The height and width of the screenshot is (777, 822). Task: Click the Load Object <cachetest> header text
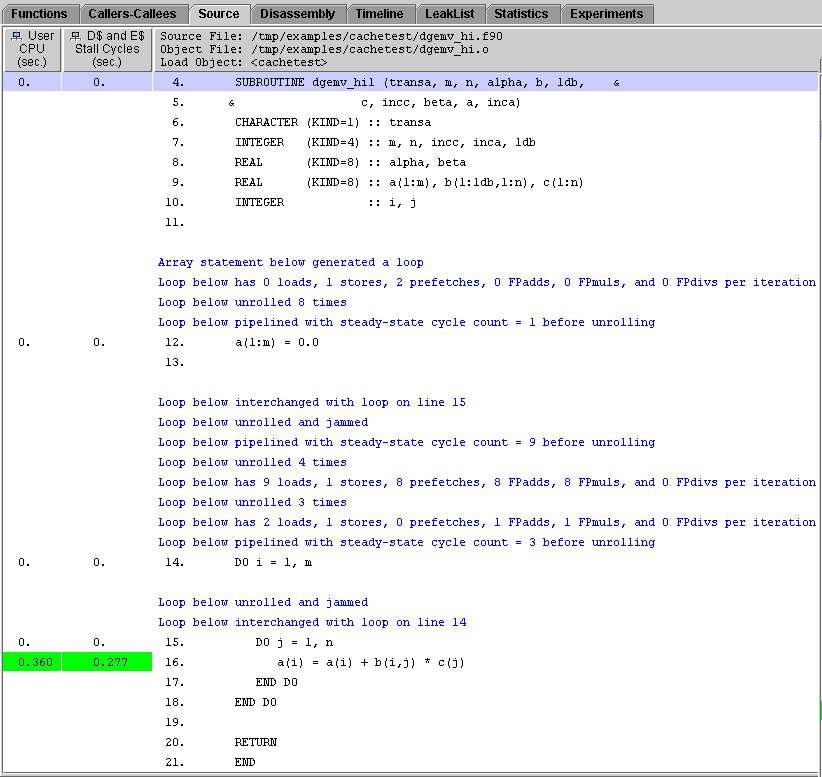pos(244,62)
